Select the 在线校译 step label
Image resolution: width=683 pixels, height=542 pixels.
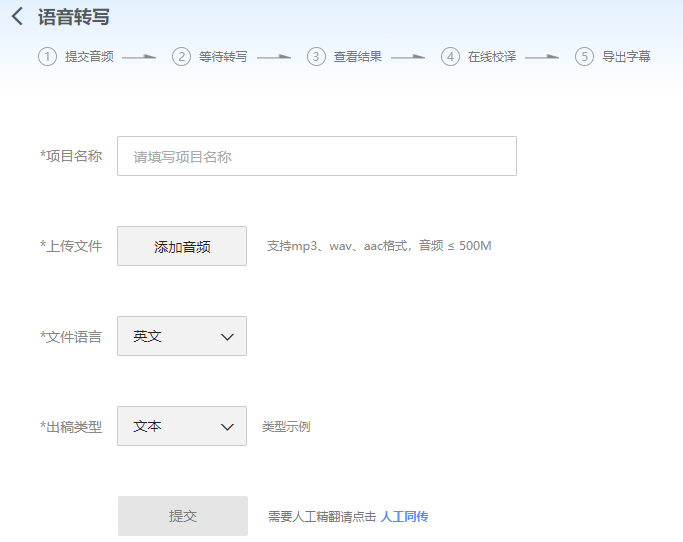[492, 57]
